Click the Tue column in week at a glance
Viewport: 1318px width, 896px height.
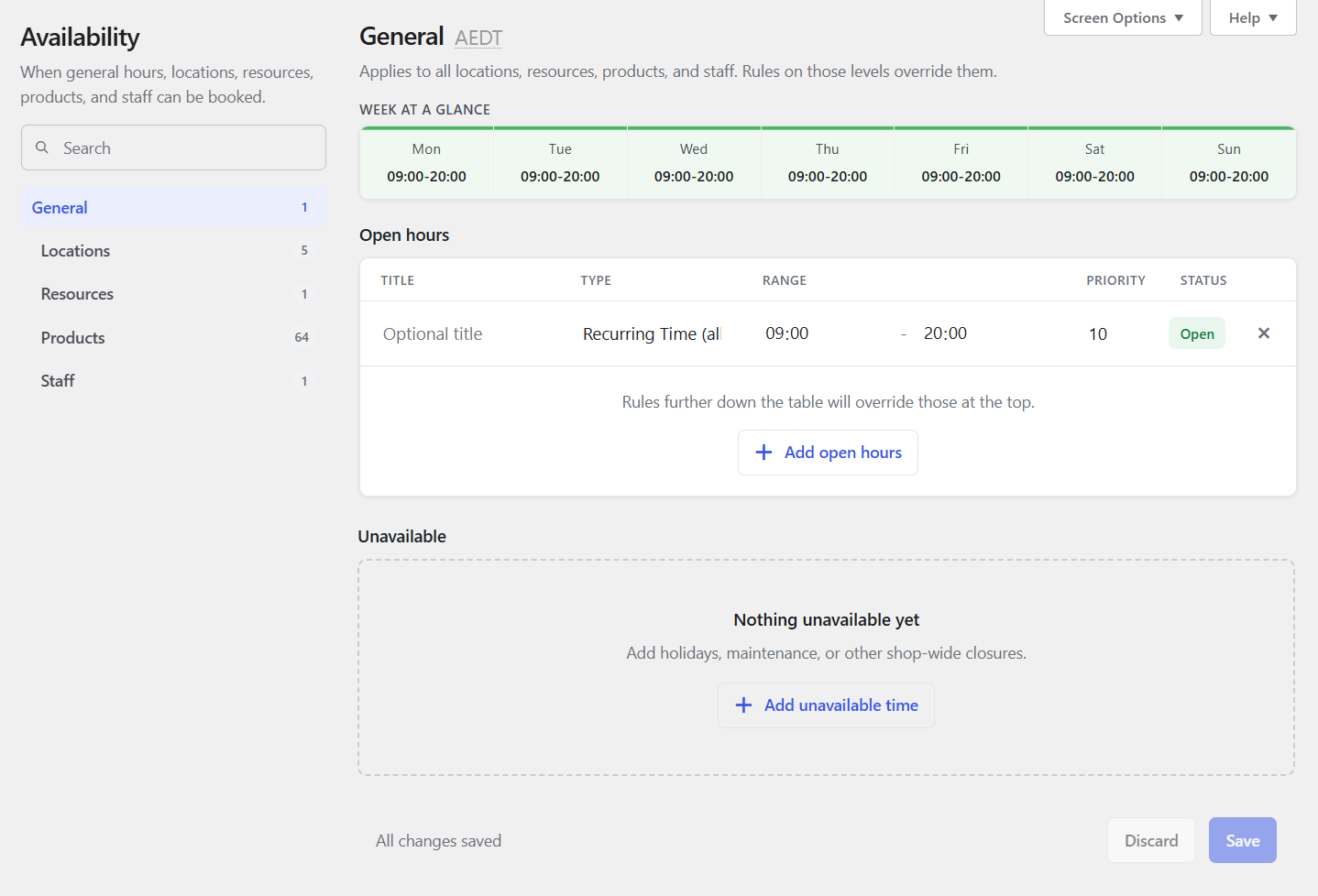click(x=560, y=163)
